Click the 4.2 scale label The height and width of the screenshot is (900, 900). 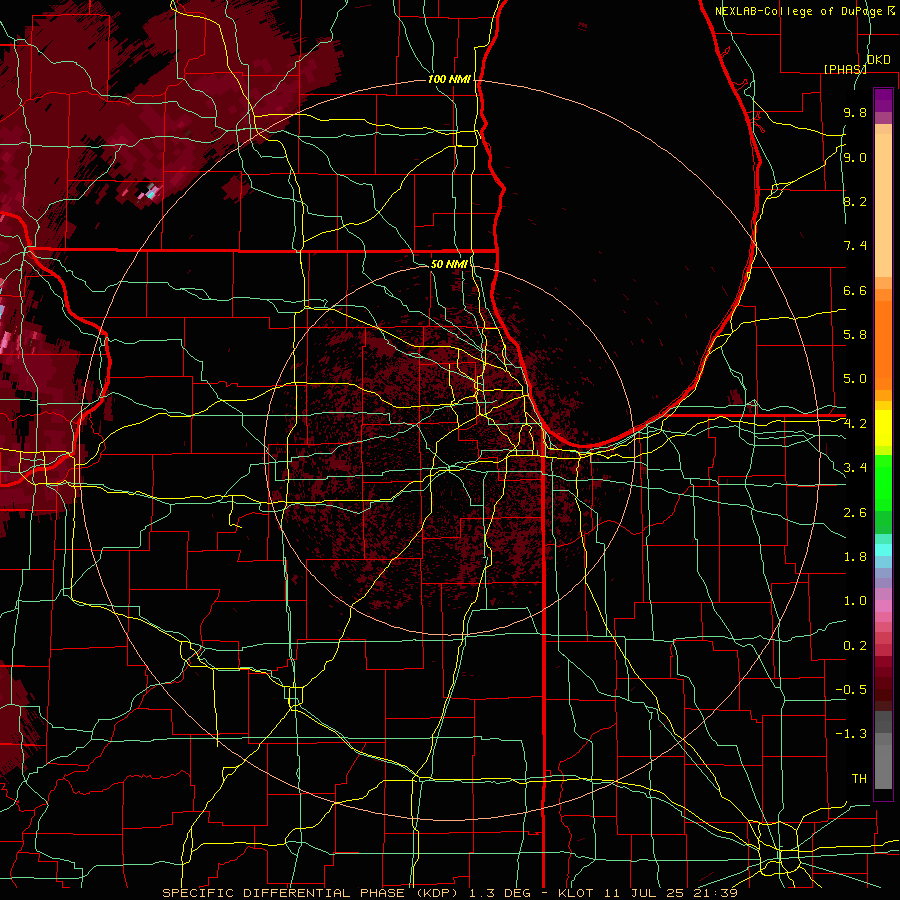click(855, 424)
